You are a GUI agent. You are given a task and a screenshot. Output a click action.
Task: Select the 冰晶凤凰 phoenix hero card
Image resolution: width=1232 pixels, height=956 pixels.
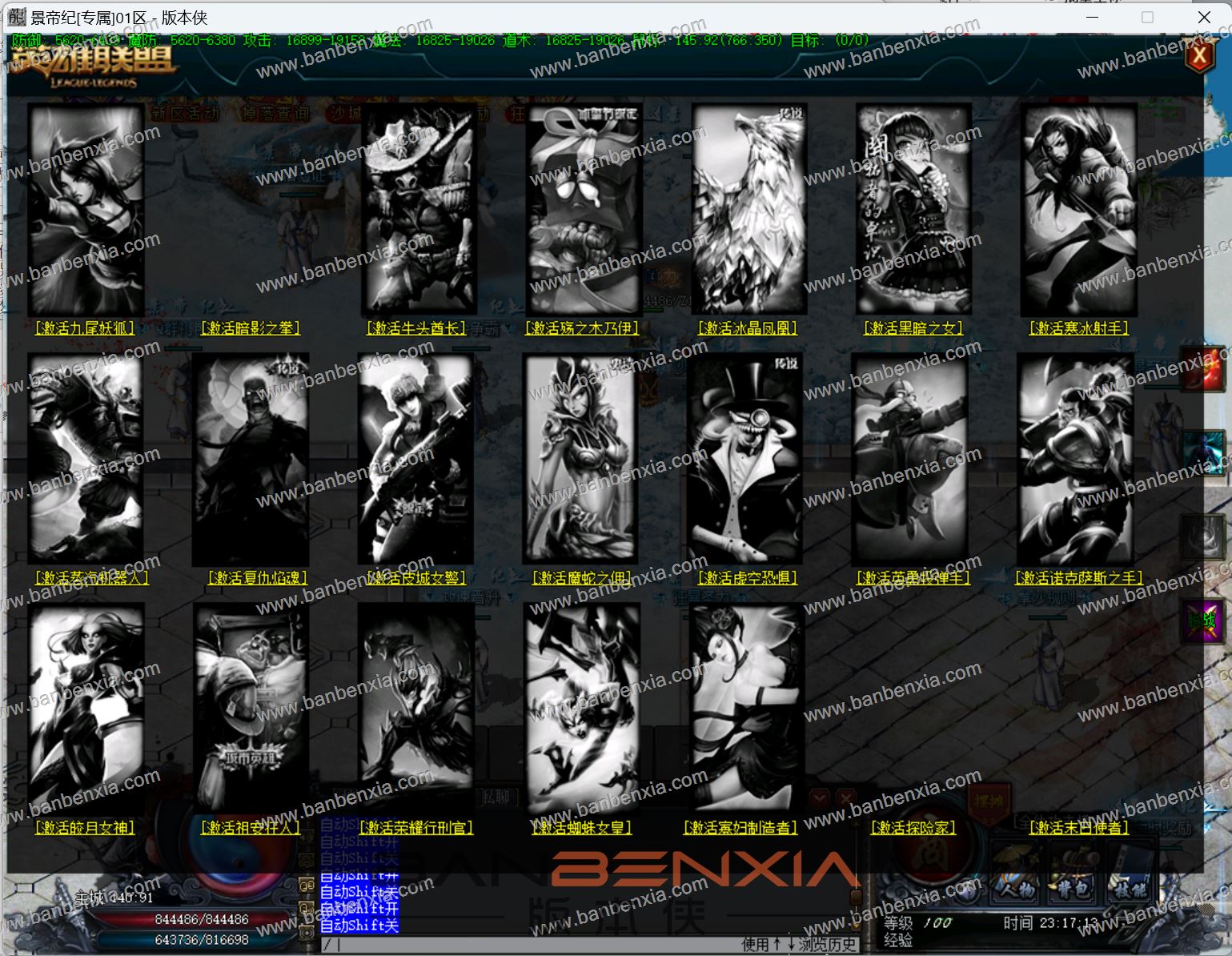(749, 208)
